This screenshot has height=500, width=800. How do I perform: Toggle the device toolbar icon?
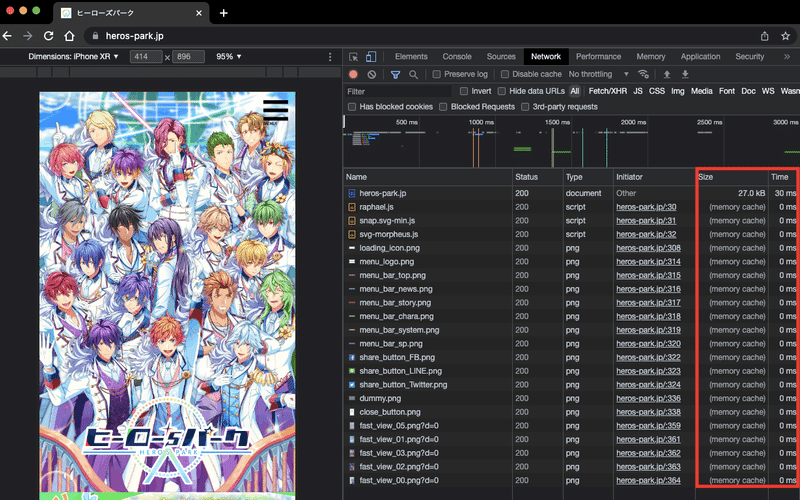371,57
